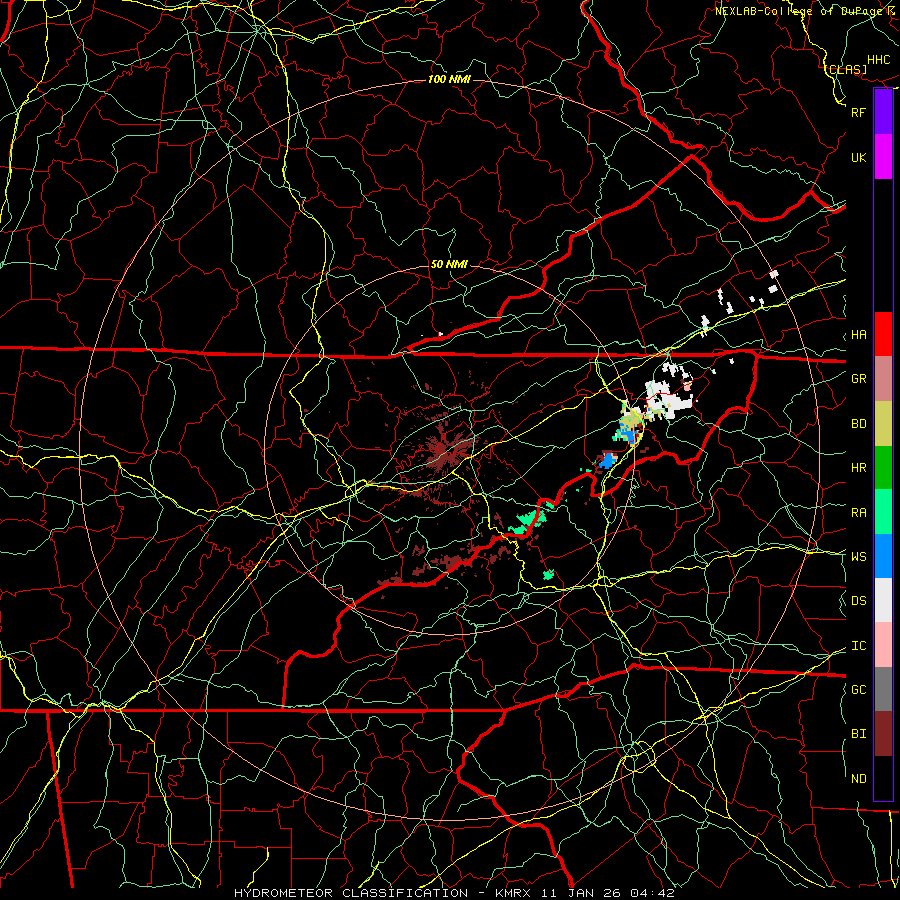The height and width of the screenshot is (900, 900).
Task: Click the "BI" legend label
Action: coord(858,734)
